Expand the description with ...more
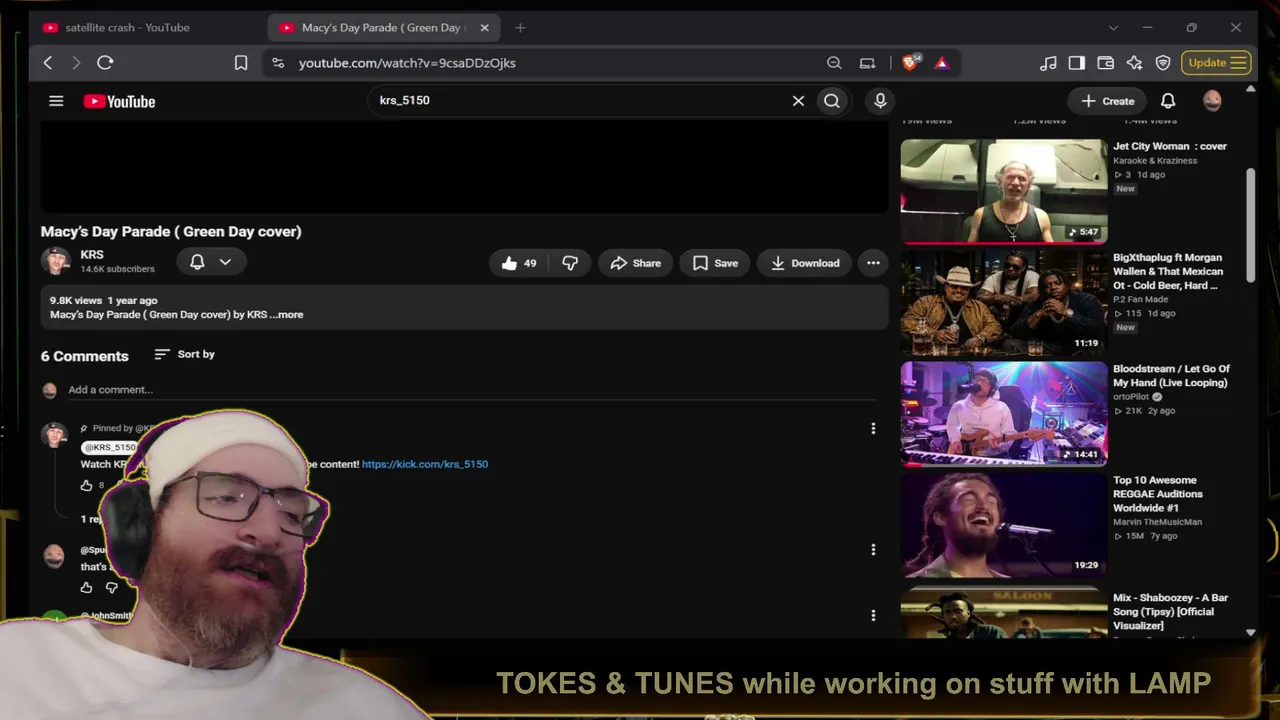 coord(286,315)
